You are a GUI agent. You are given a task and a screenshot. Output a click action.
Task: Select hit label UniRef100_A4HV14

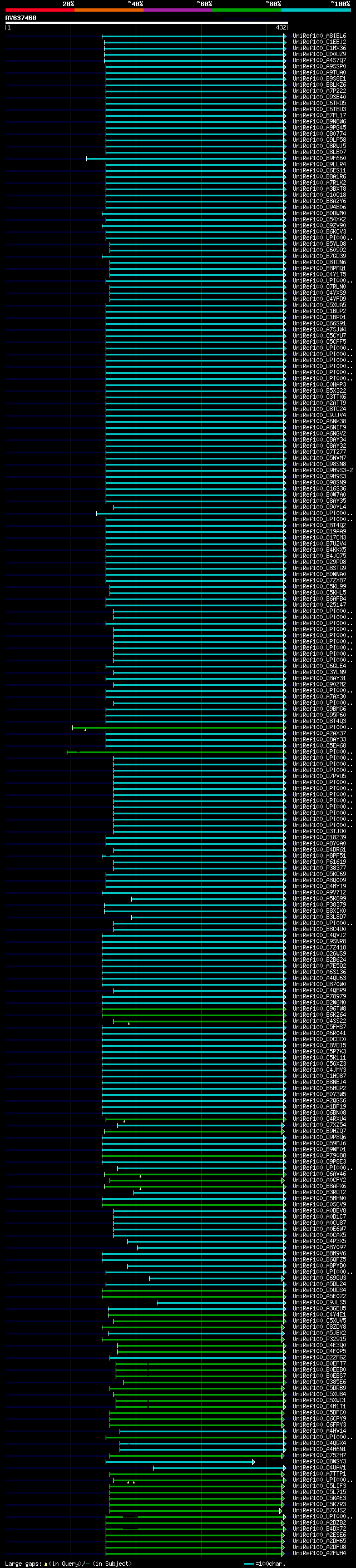tap(319, 1431)
